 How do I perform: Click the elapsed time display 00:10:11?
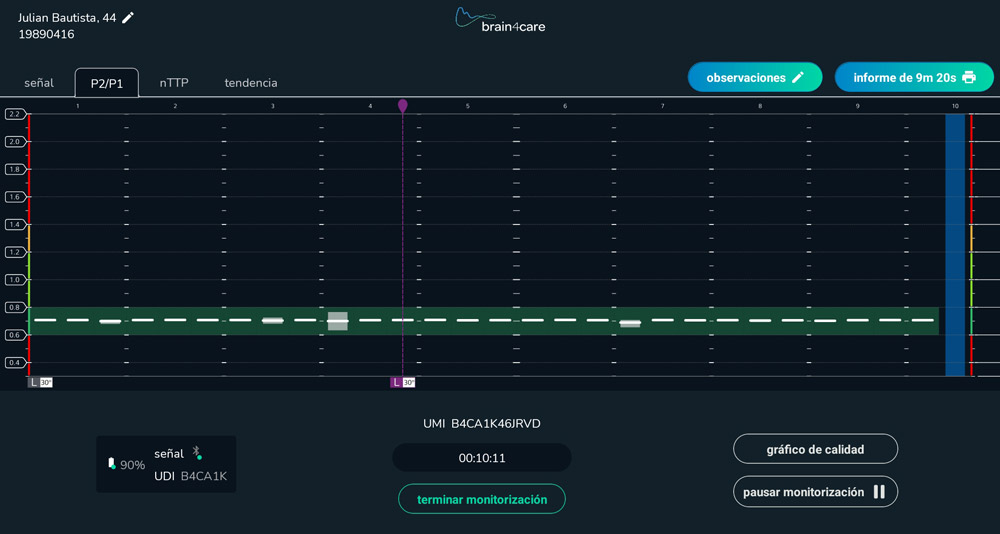tap(482, 458)
